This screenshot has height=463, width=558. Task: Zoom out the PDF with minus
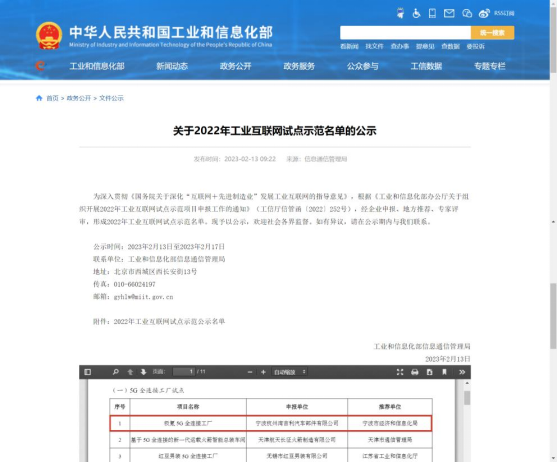[x=250, y=372]
